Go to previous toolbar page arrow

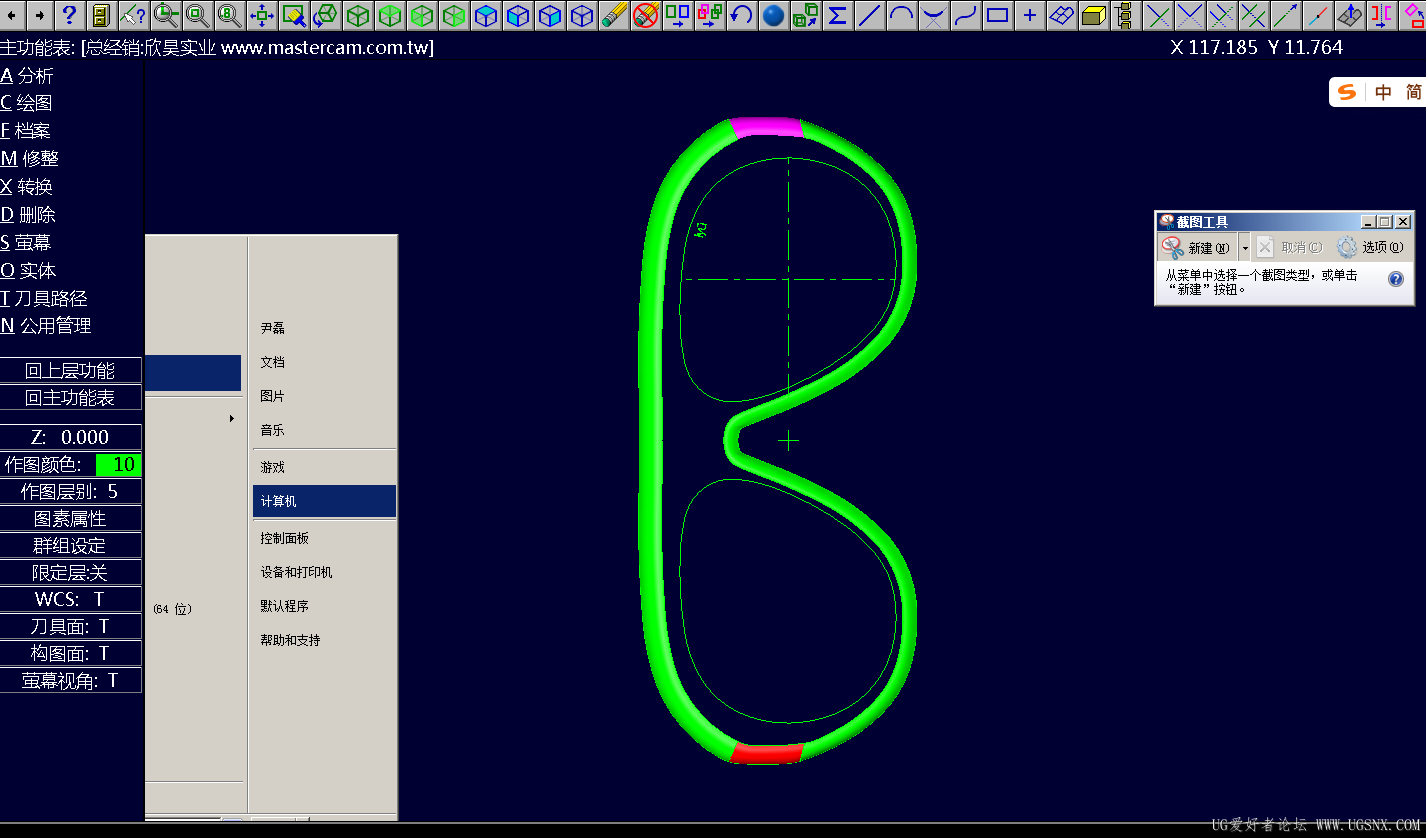click(11, 15)
